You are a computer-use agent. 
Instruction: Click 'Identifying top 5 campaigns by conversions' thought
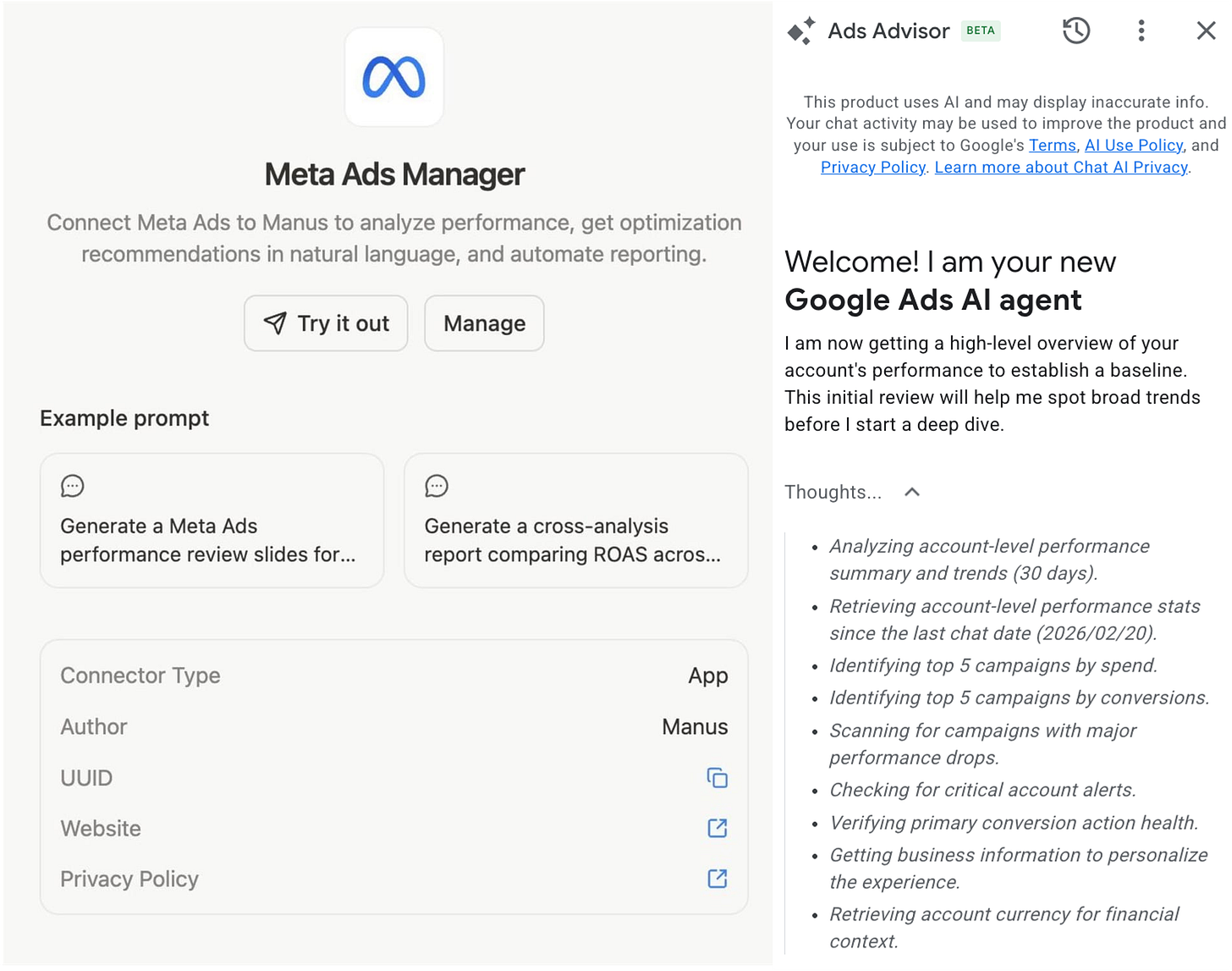pyautogui.click(x=1020, y=698)
